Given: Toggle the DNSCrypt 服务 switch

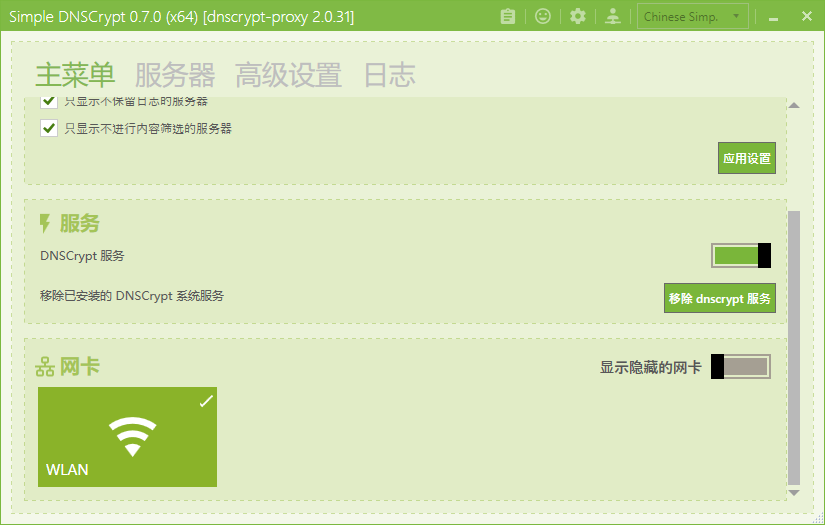Looking at the screenshot, I should pos(741,256).
